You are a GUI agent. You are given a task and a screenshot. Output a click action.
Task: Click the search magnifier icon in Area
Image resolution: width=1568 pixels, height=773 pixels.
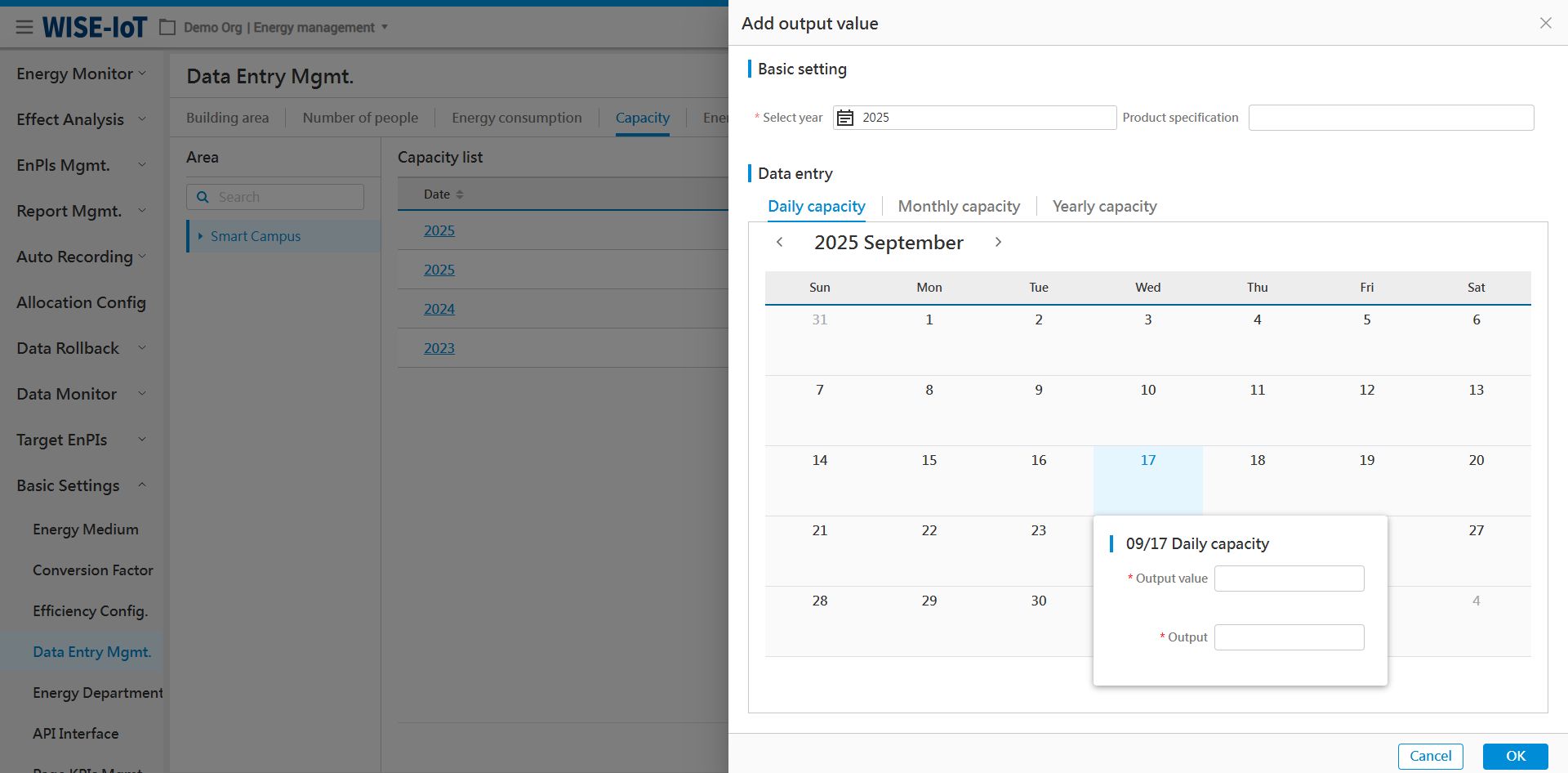click(x=203, y=197)
